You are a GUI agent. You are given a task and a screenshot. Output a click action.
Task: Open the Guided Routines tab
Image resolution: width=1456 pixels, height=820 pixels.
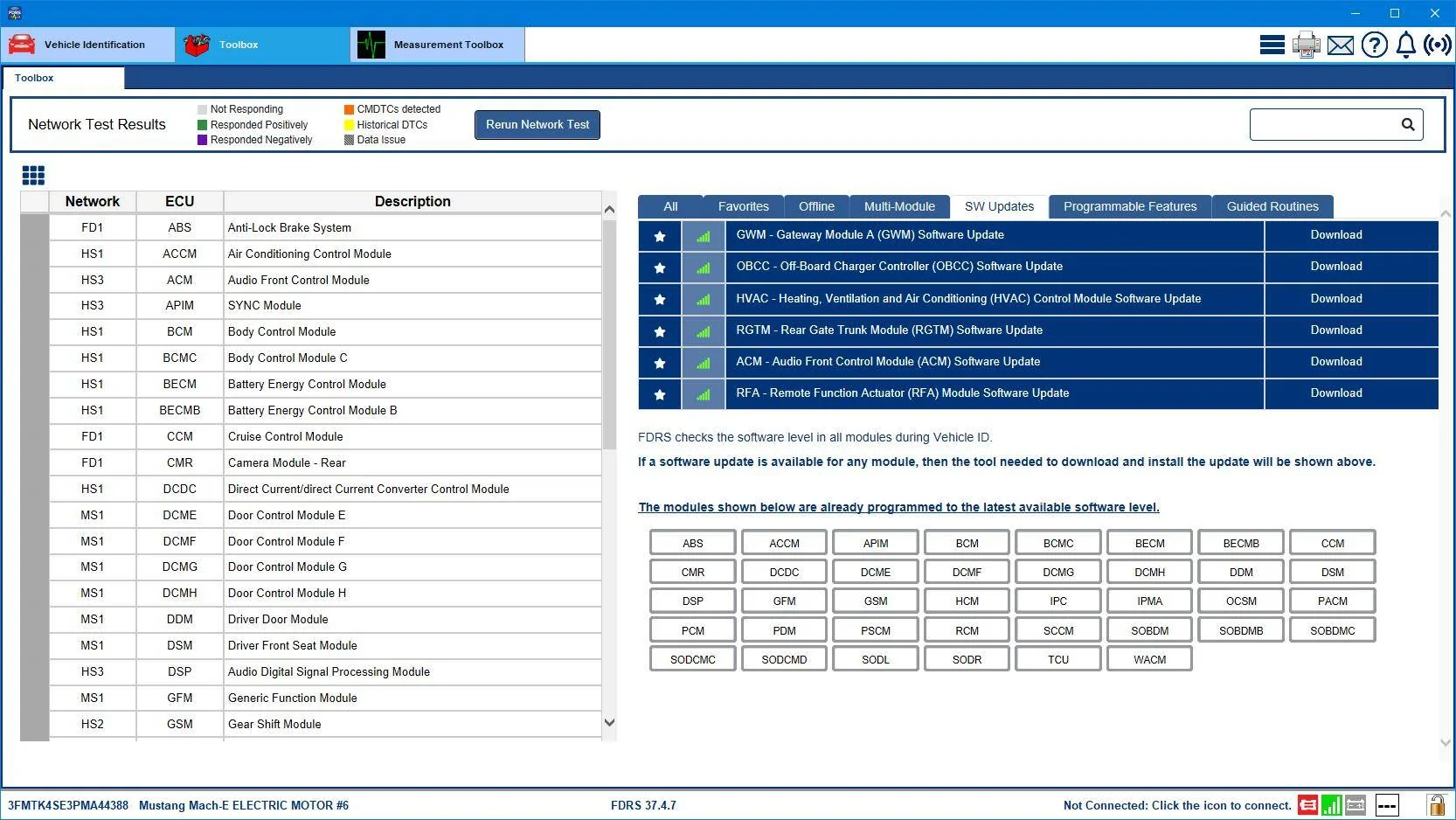pyautogui.click(x=1272, y=206)
